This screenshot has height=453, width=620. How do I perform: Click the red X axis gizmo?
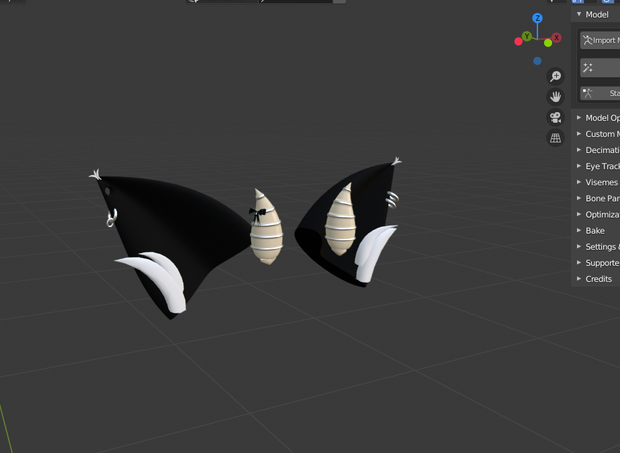coord(556,38)
